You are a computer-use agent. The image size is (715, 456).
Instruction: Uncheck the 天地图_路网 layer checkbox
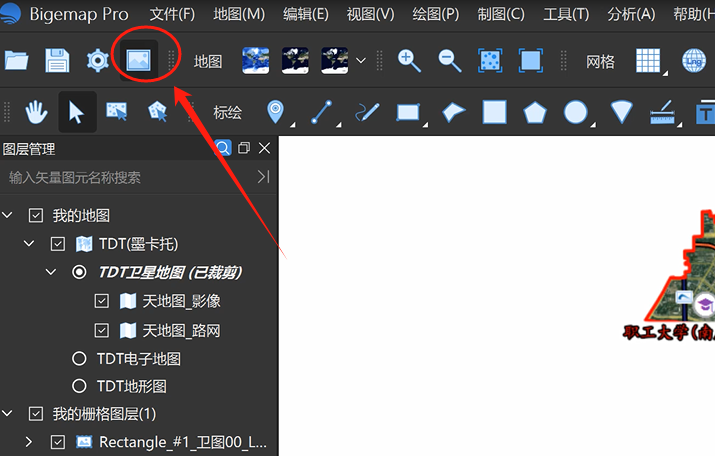102,330
